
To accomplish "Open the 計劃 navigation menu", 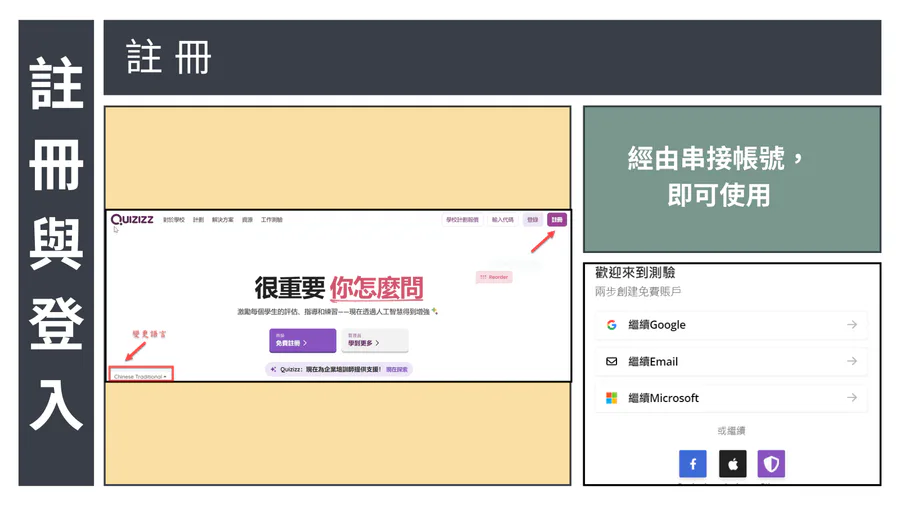I will coord(198,220).
